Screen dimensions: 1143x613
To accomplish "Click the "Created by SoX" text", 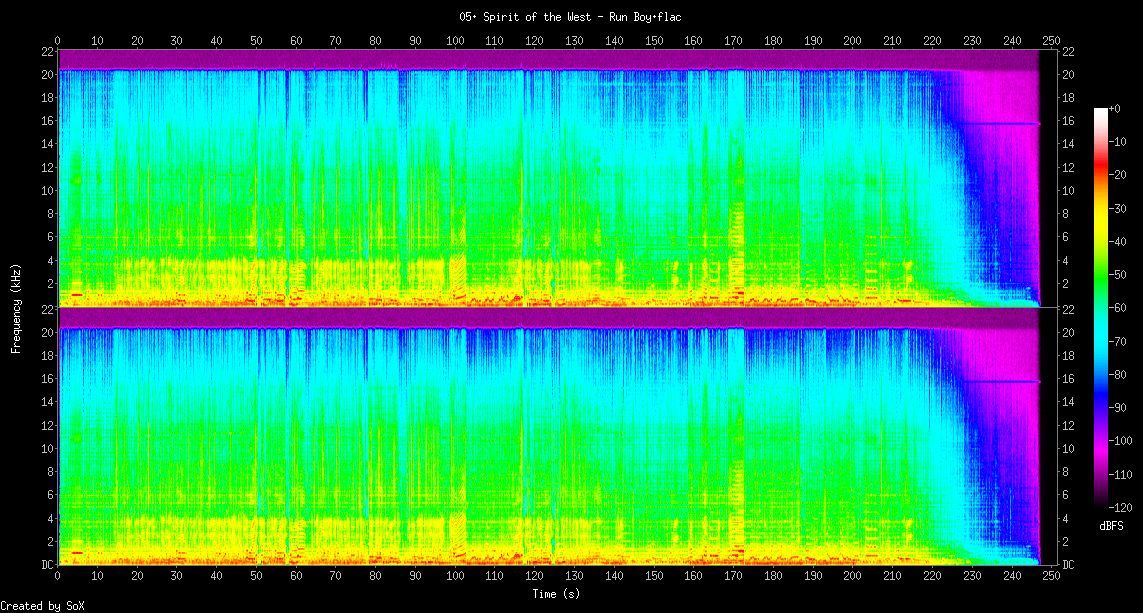I will tap(42, 606).
